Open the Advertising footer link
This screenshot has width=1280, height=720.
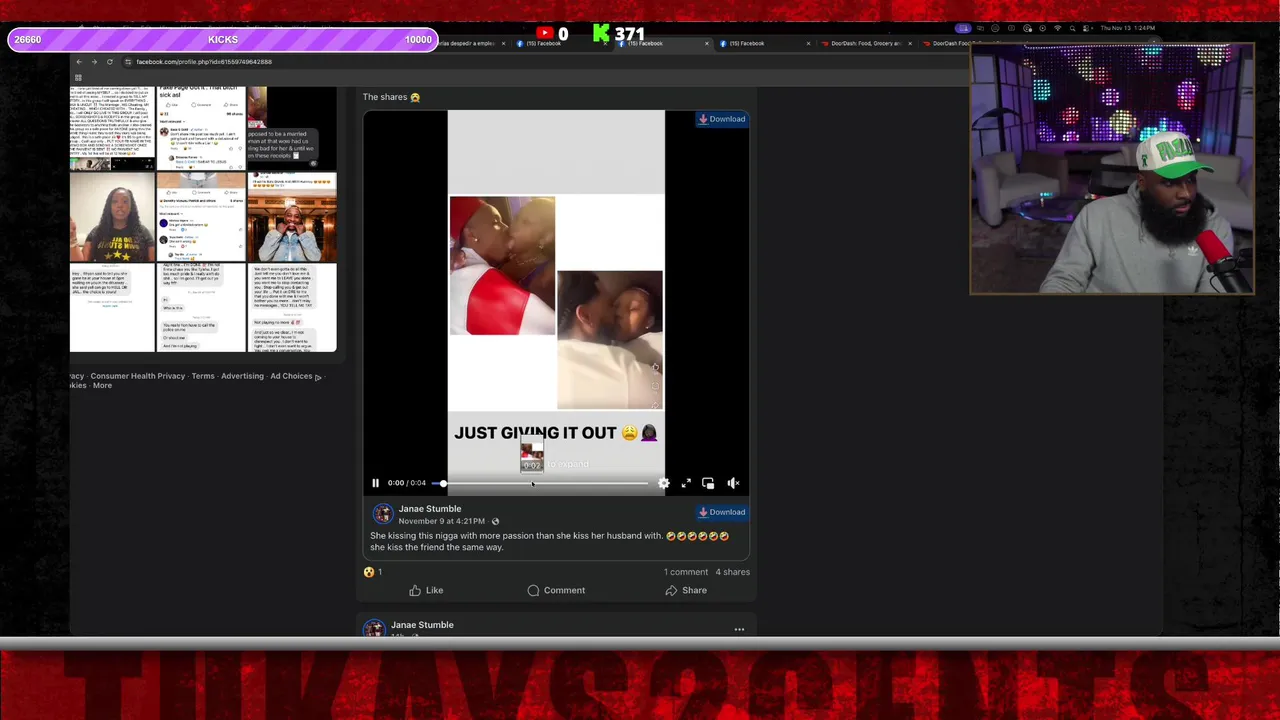(x=242, y=376)
